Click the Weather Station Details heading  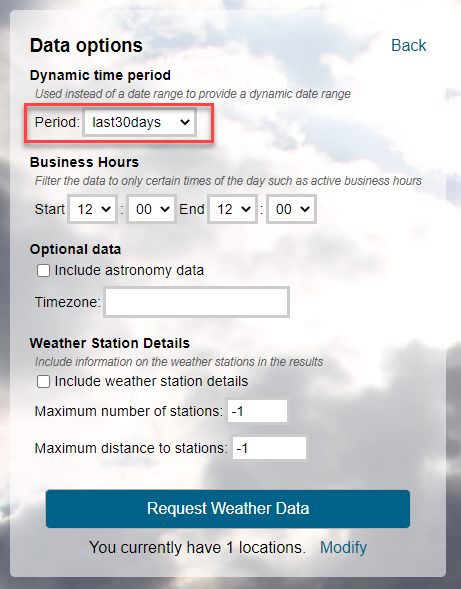110,343
